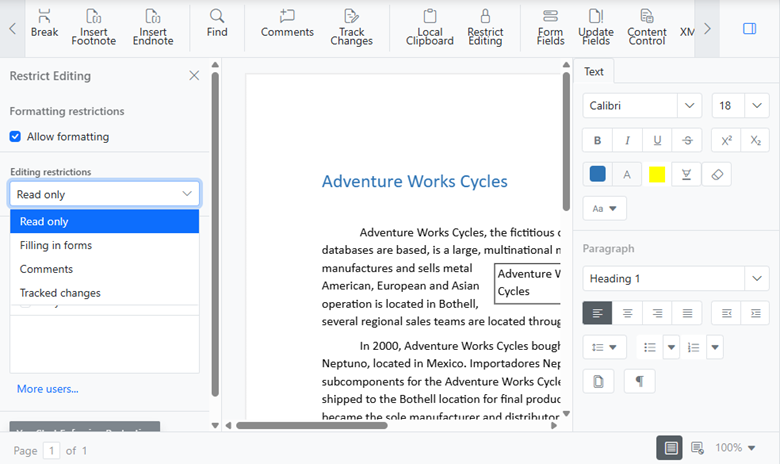Open the font size 18 dropdown
Screen dimensions: 780x464
click(x=757, y=105)
